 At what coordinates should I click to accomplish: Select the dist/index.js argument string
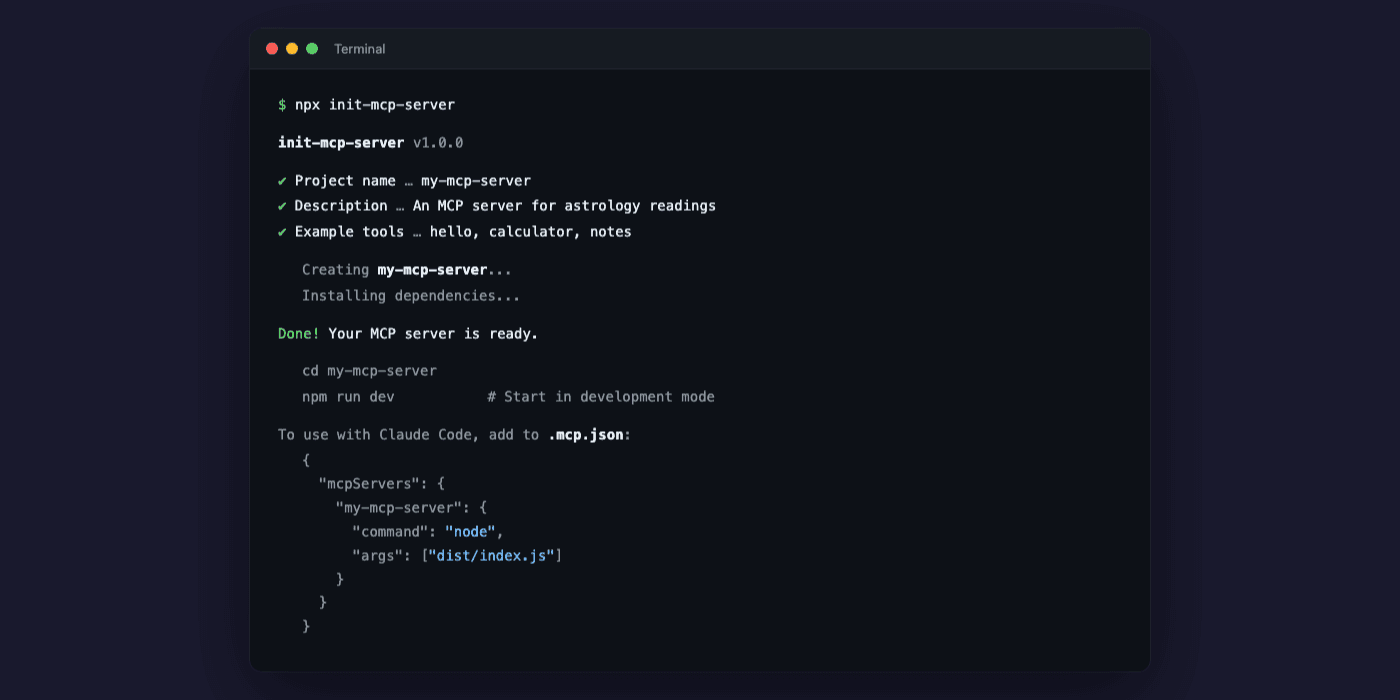pyautogui.click(x=494, y=555)
